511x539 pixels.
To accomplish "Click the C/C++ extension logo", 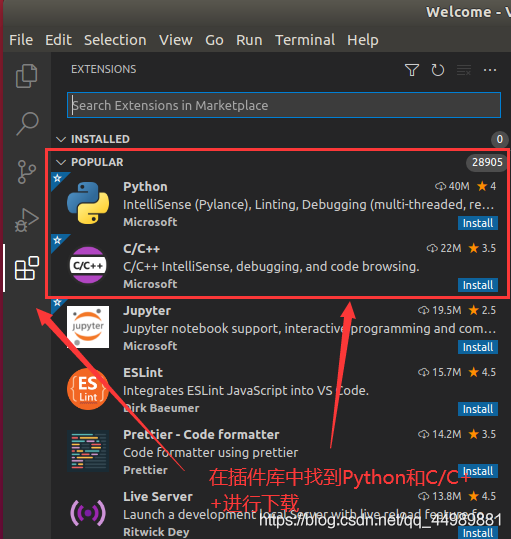I will coord(88,265).
